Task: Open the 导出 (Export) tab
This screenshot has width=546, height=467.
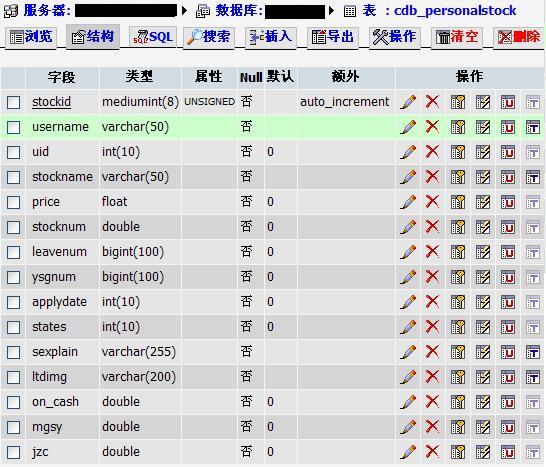Action: click(333, 37)
